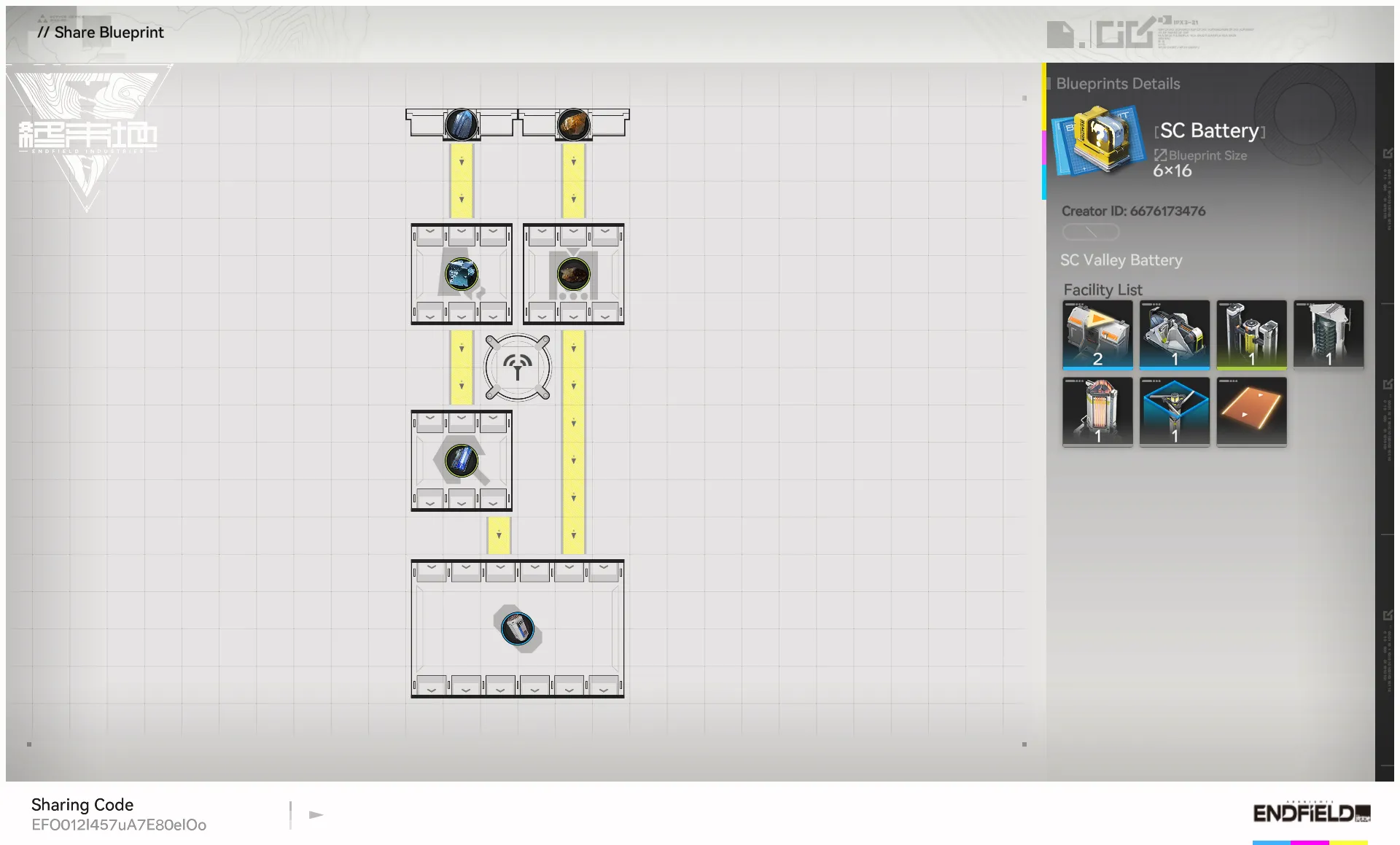
Task: Click the Blueprint Size resize icon
Action: pyautogui.click(x=1160, y=155)
